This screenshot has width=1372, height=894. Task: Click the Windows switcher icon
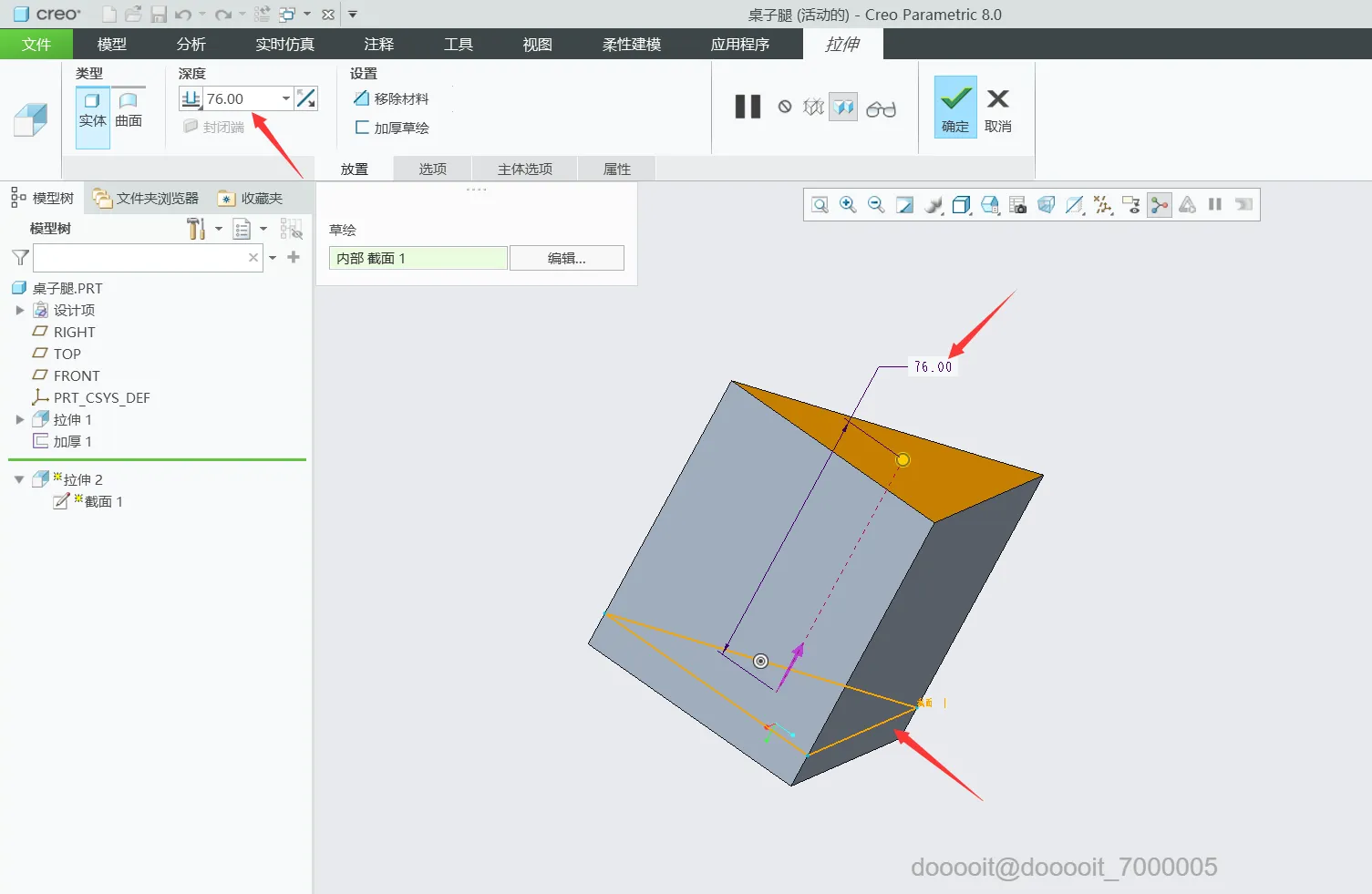pos(287,15)
